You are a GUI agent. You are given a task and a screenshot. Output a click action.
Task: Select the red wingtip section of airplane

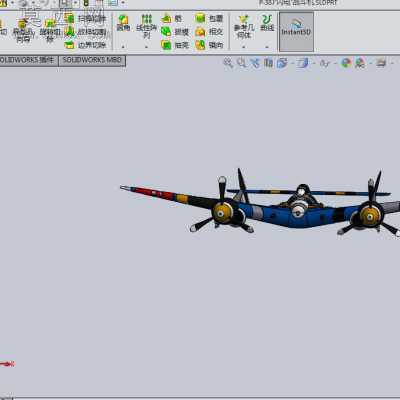155,193
